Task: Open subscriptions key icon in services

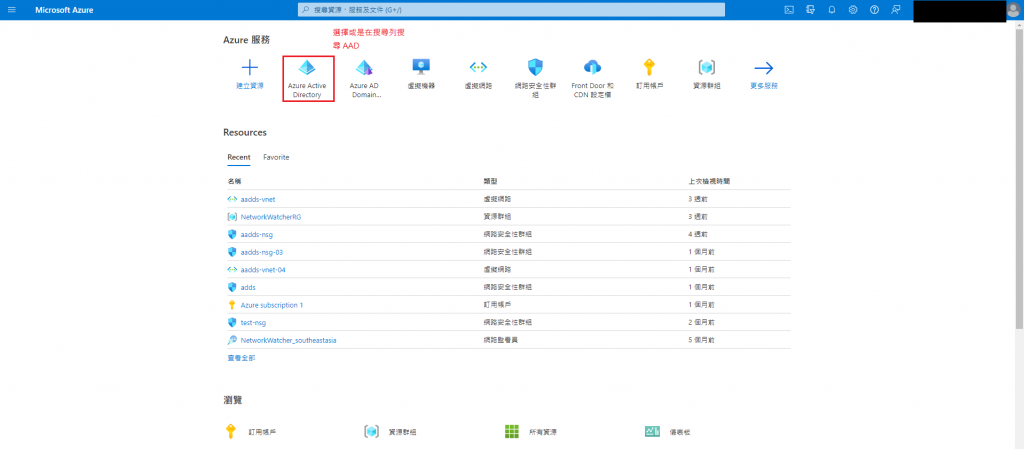Action: [x=649, y=67]
